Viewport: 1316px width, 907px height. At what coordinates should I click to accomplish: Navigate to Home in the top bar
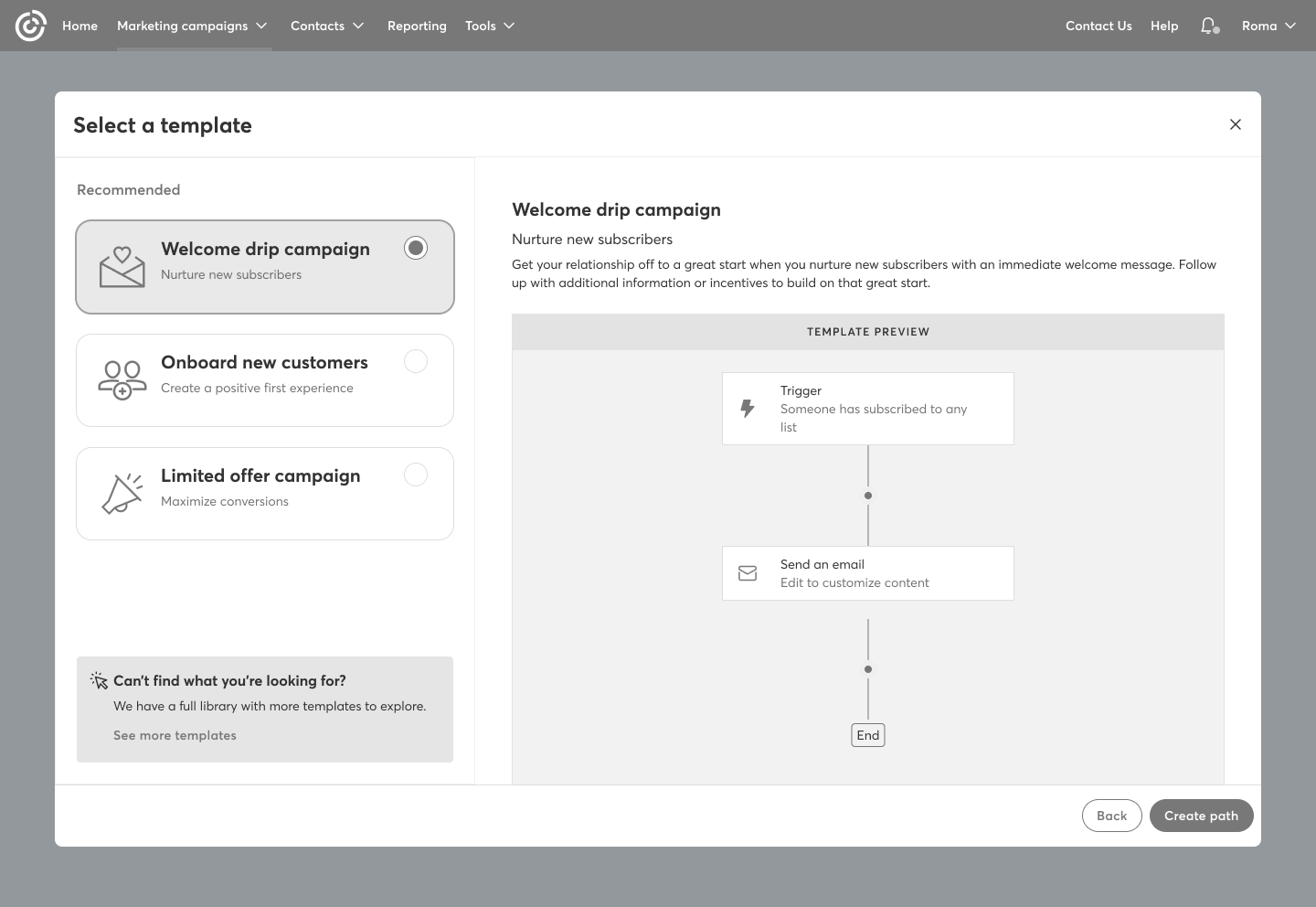80,26
